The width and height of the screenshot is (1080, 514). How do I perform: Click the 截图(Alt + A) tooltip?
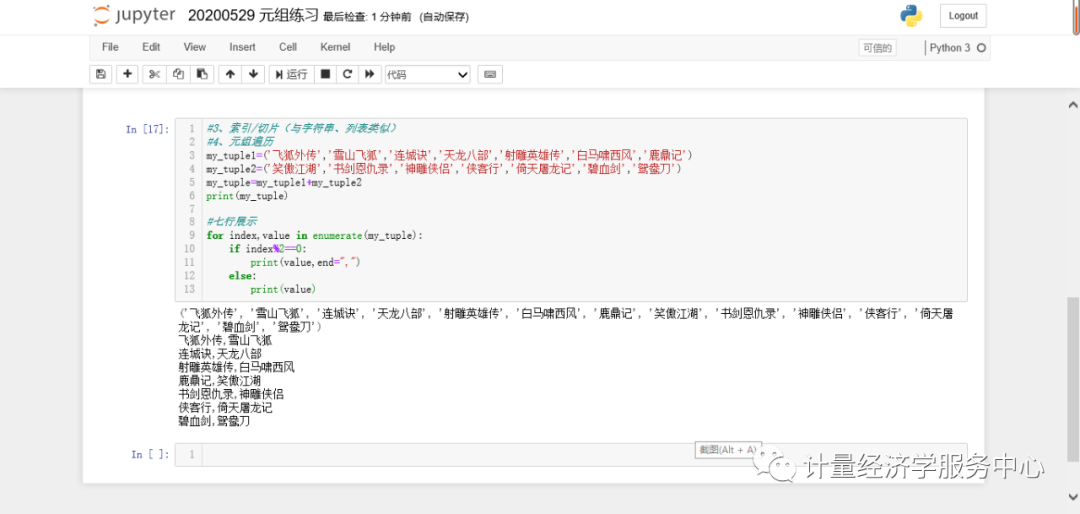point(727,449)
